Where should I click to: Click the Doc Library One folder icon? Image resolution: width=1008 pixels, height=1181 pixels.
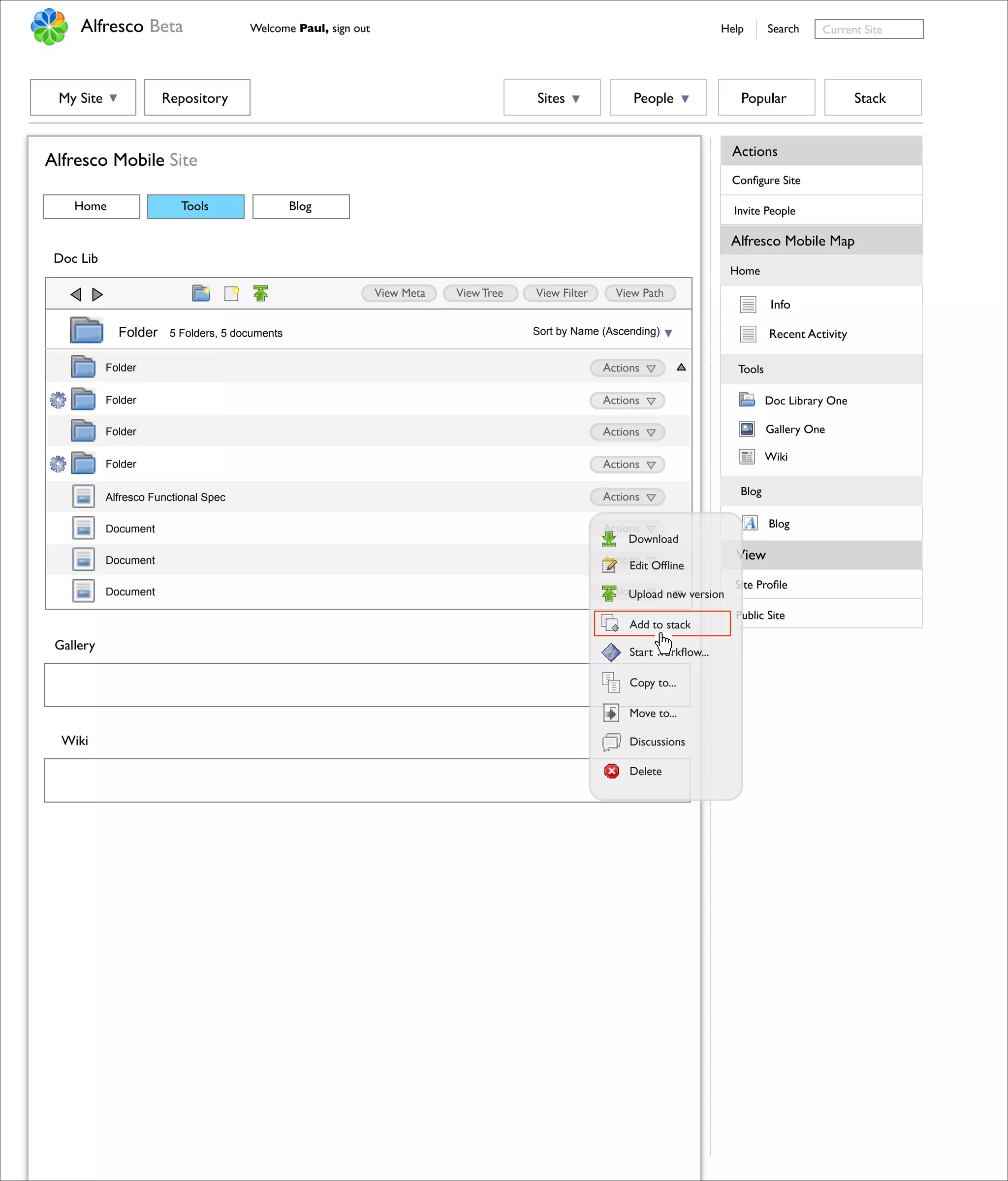pyautogui.click(x=747, y=400)
